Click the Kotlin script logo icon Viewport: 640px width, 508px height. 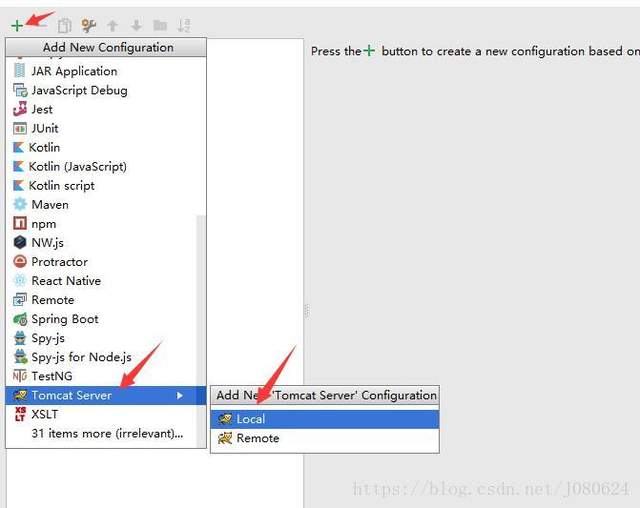[x=18, y=185]
